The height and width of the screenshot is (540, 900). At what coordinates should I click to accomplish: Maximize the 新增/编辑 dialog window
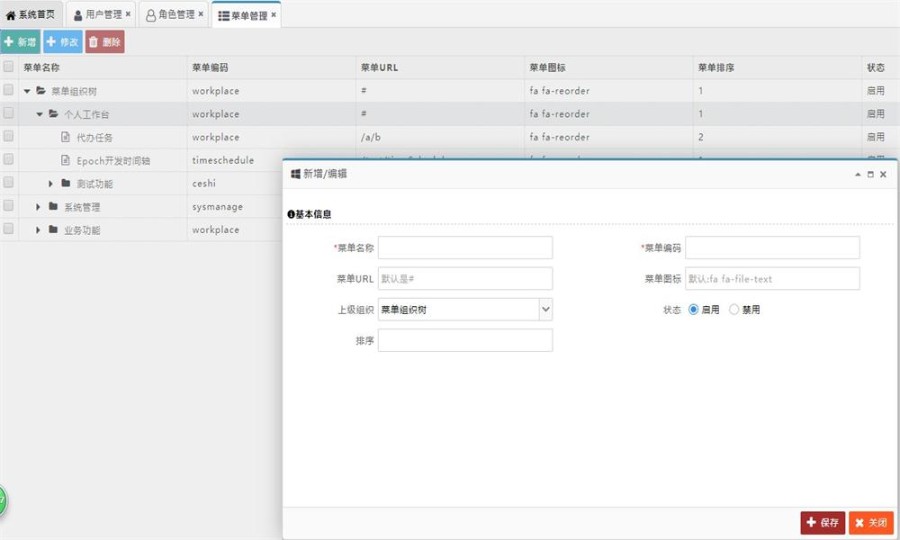(870, 174)
